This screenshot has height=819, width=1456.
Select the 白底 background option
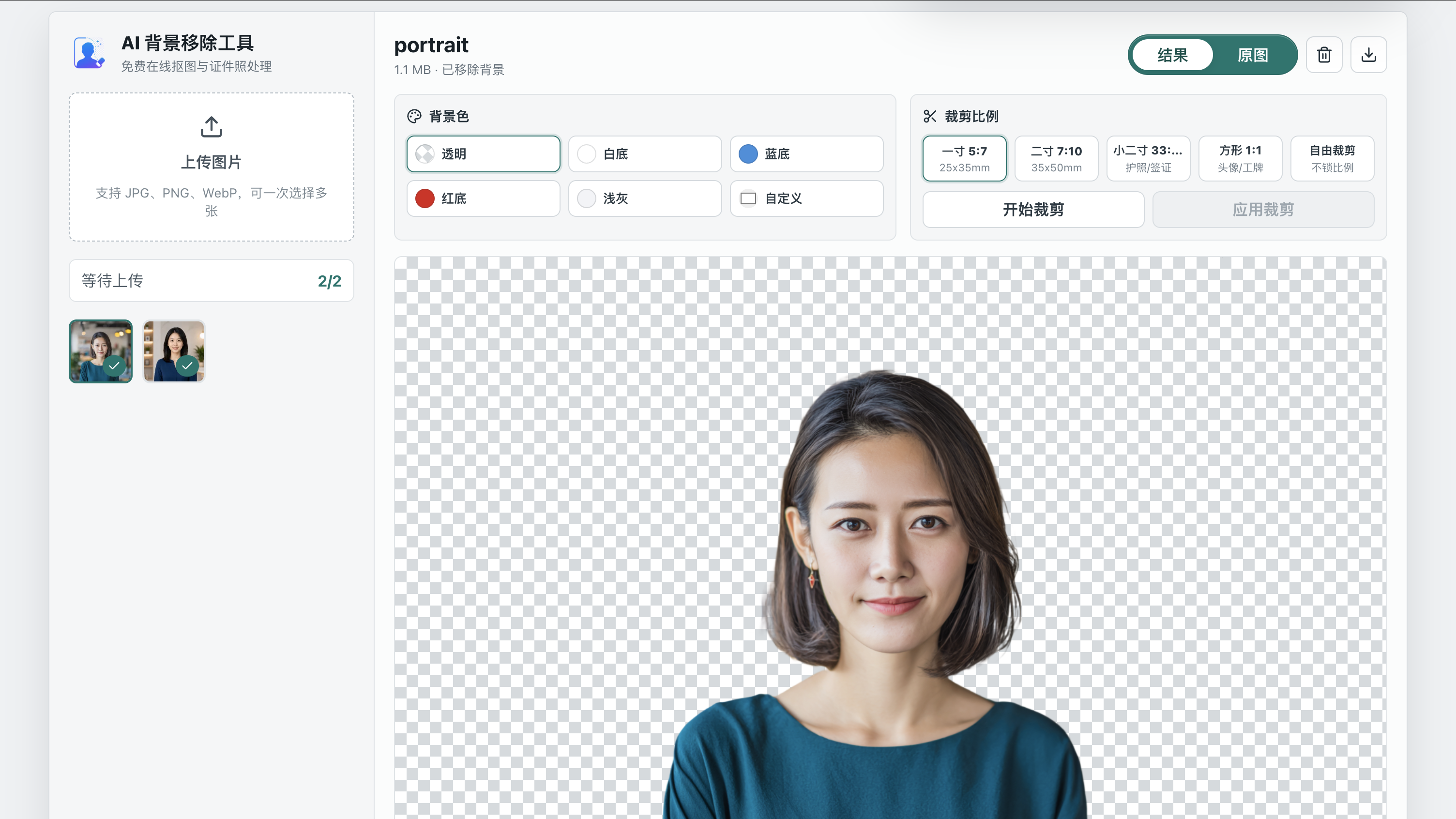pyautogui.click(x=645, y=154)
